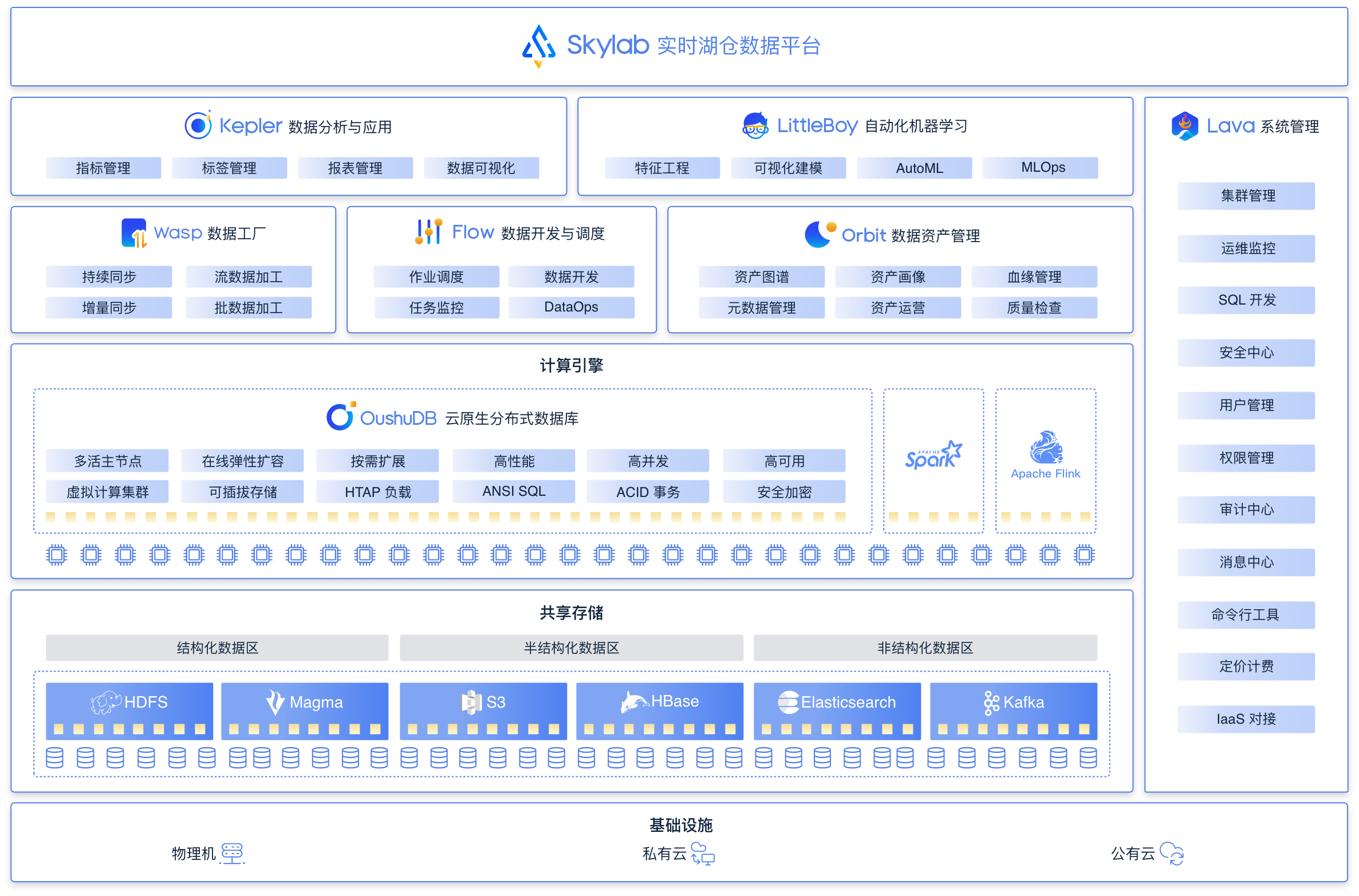Image resolution: width=1359 pixels, height=896 pixels.
Task: Open 任务监控 under Flow
Action: (436, 307)
